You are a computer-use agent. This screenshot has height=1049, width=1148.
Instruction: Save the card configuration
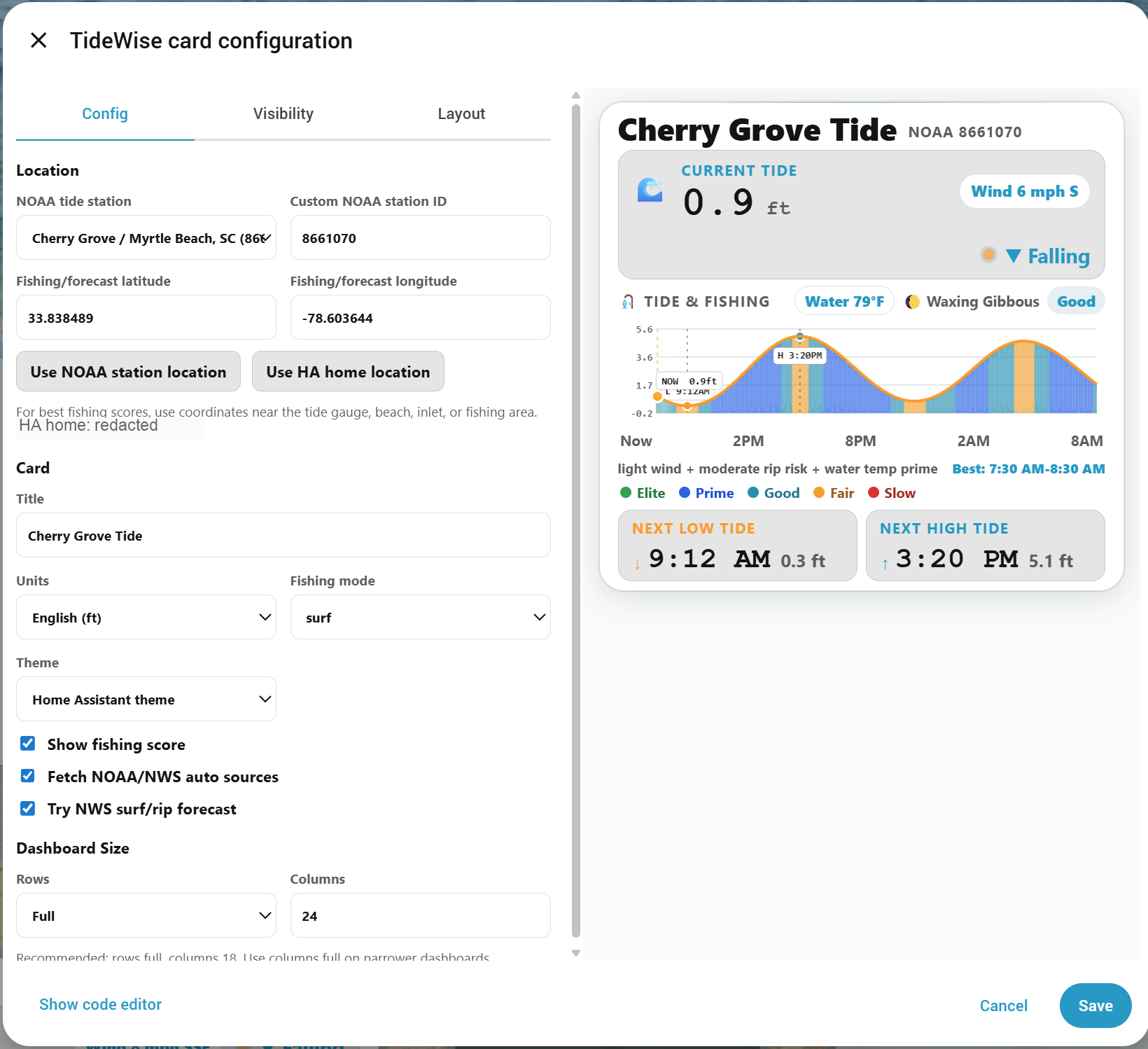[x=1095, y=1006]
